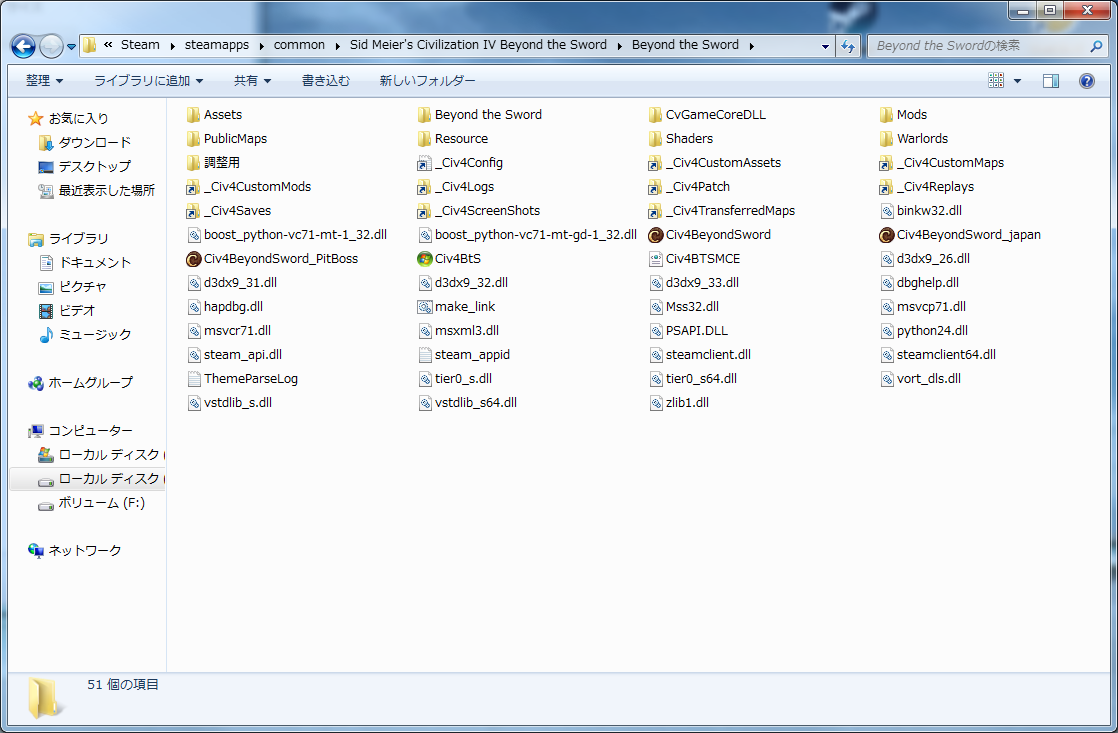Open the 整理 menu
This screenshot has height=733, width=1118.
44,81
